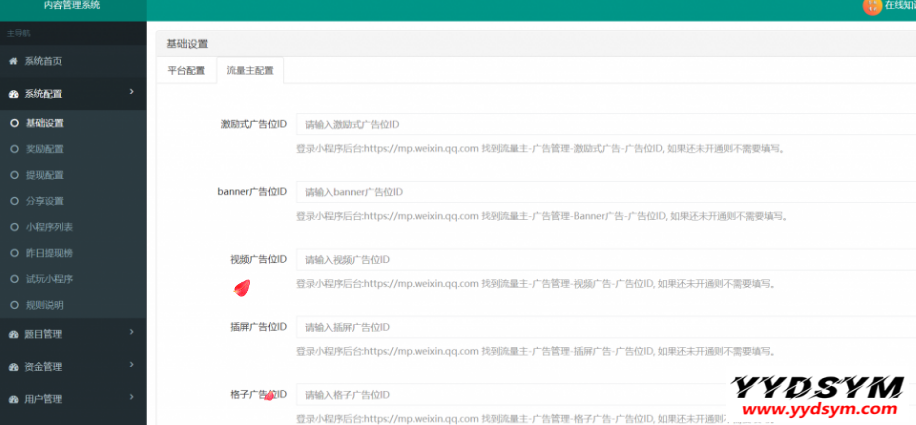Click the user avatar in top bar
Viewport: 916px width, 425px height.
coord(873,6)
